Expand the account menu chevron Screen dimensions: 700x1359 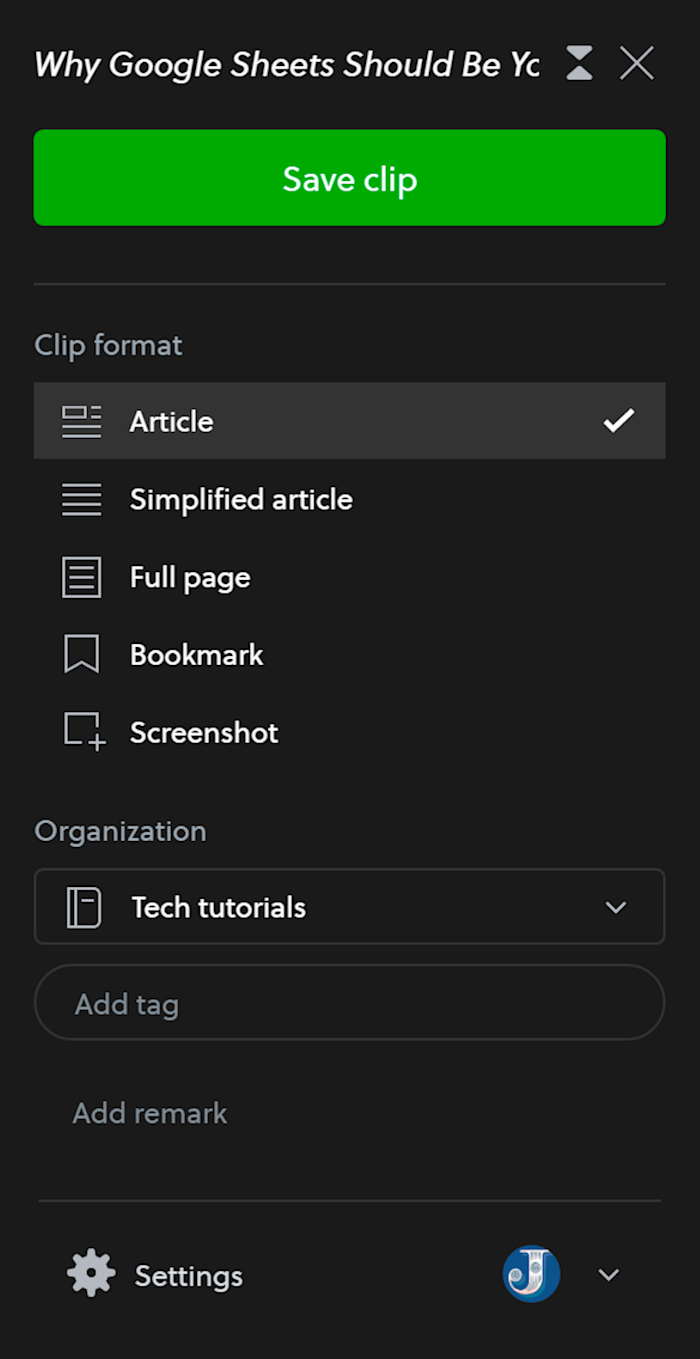coord(609,1275)
